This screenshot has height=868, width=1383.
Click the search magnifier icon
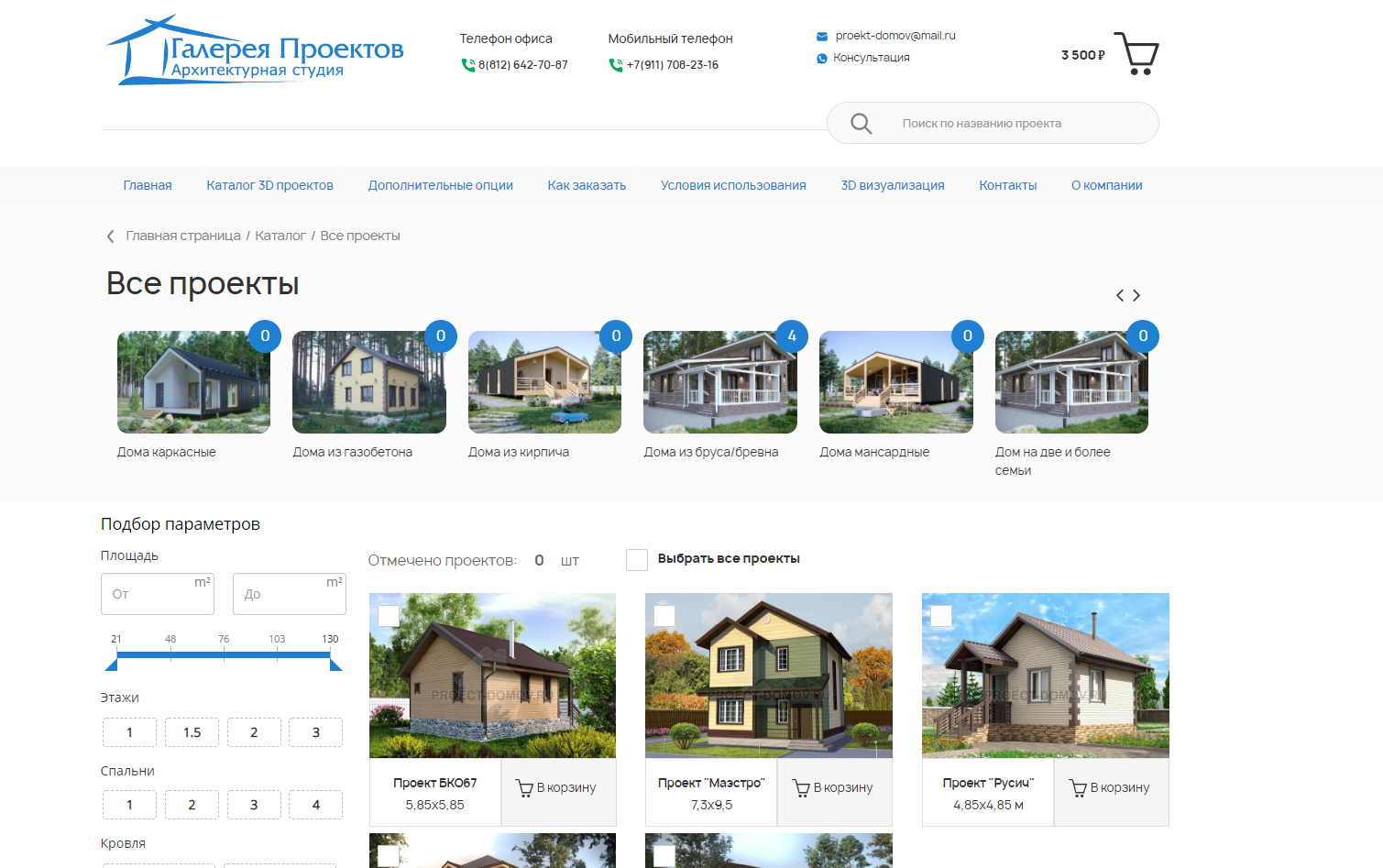pos(861,123)
